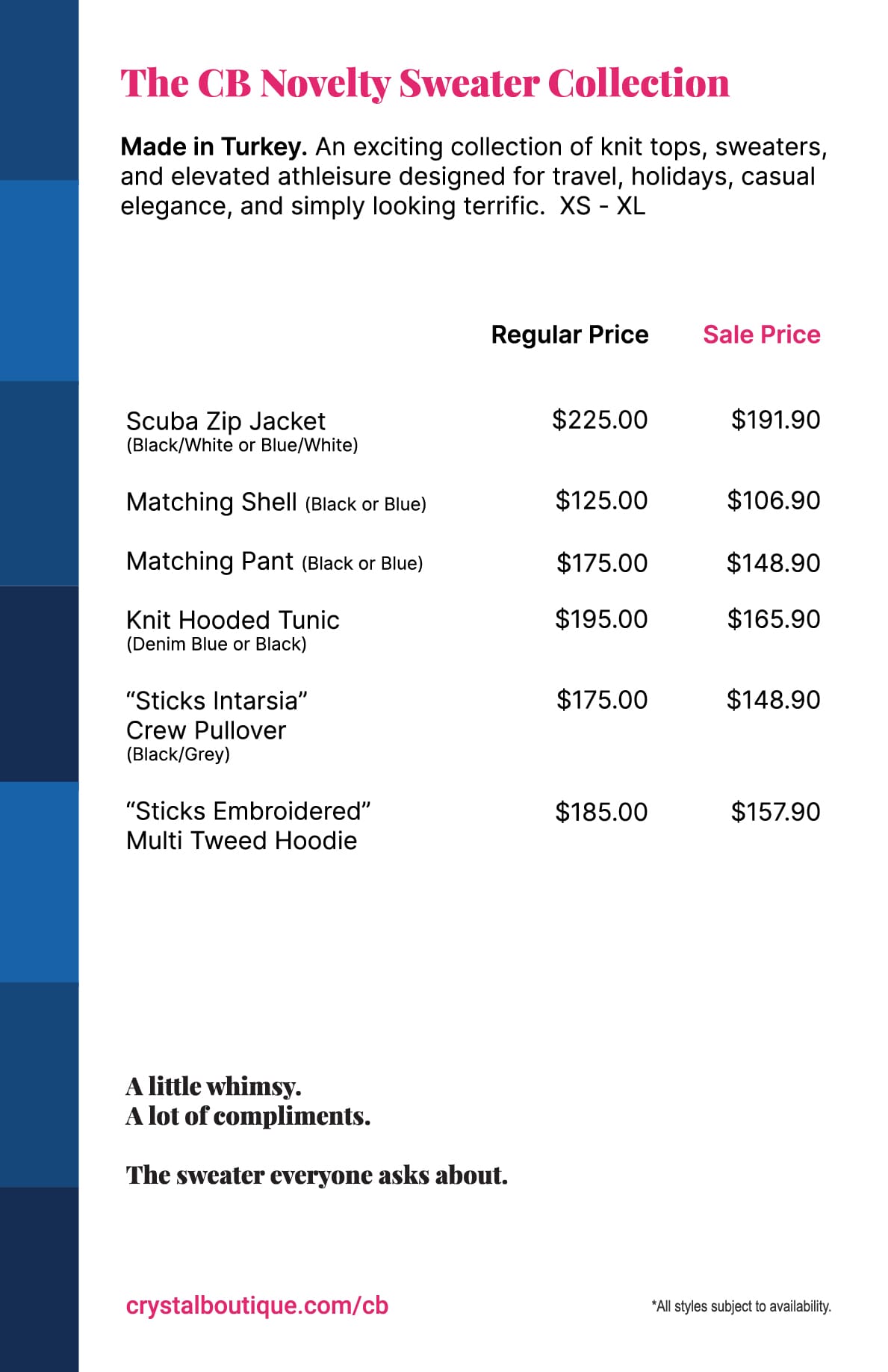The width and height of the screenshot is (888, 1372).
Task: Click the Knit Hooded Tunic item name
Action: point(233,620)
